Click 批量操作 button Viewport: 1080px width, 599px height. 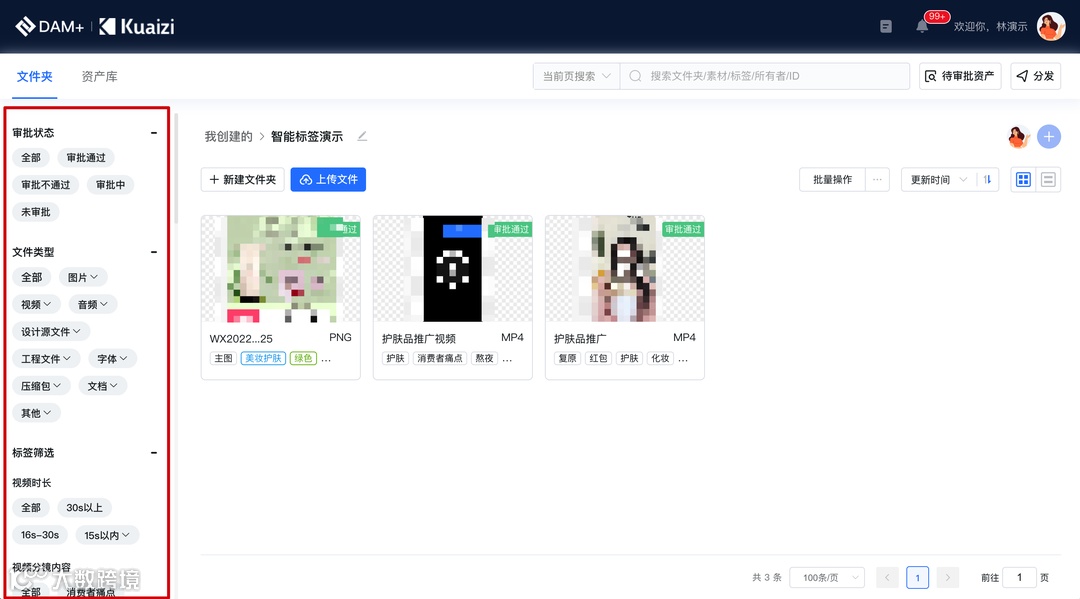point(832,180)
